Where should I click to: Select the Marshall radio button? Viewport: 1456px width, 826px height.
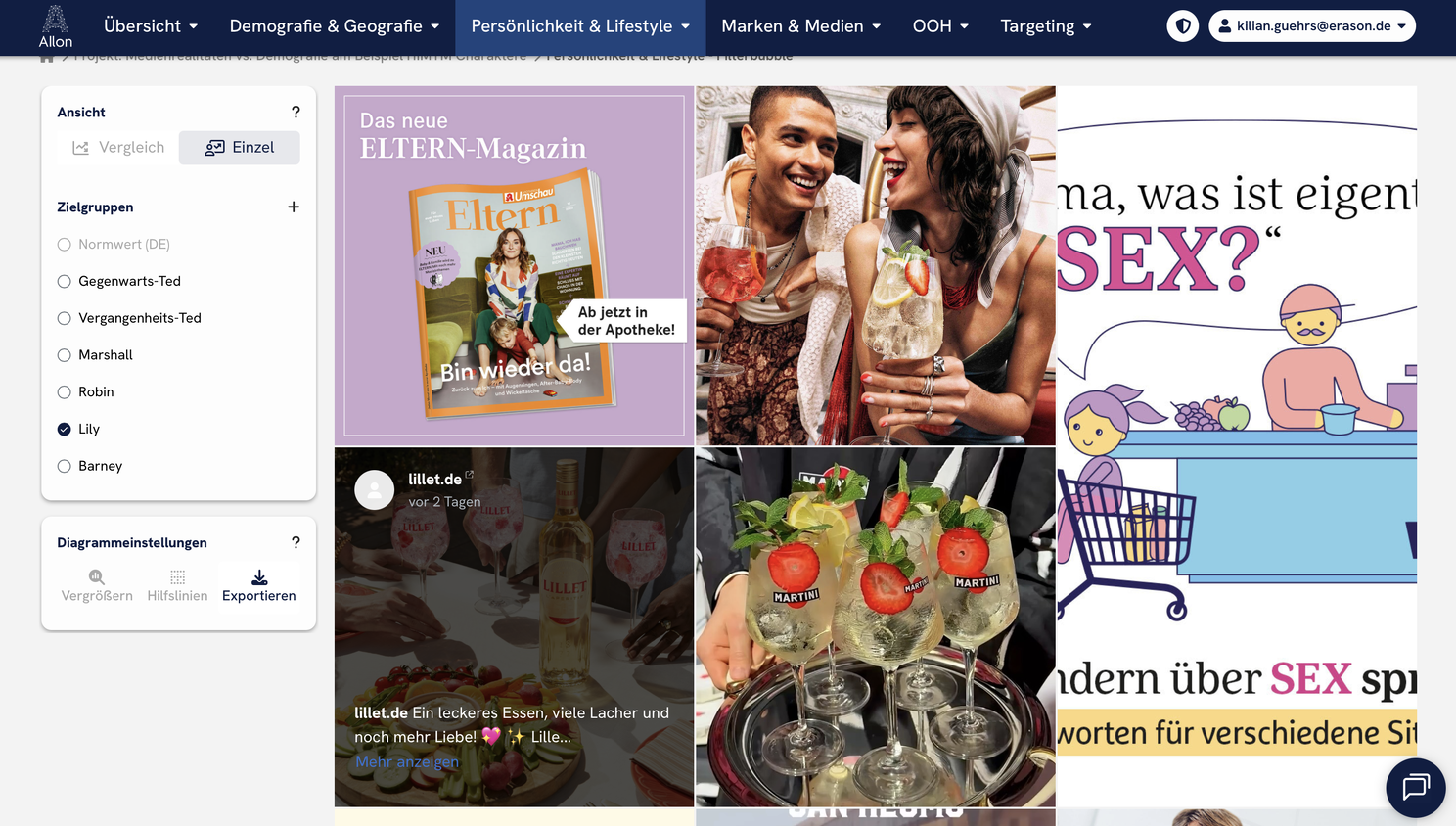coord(65,355)
